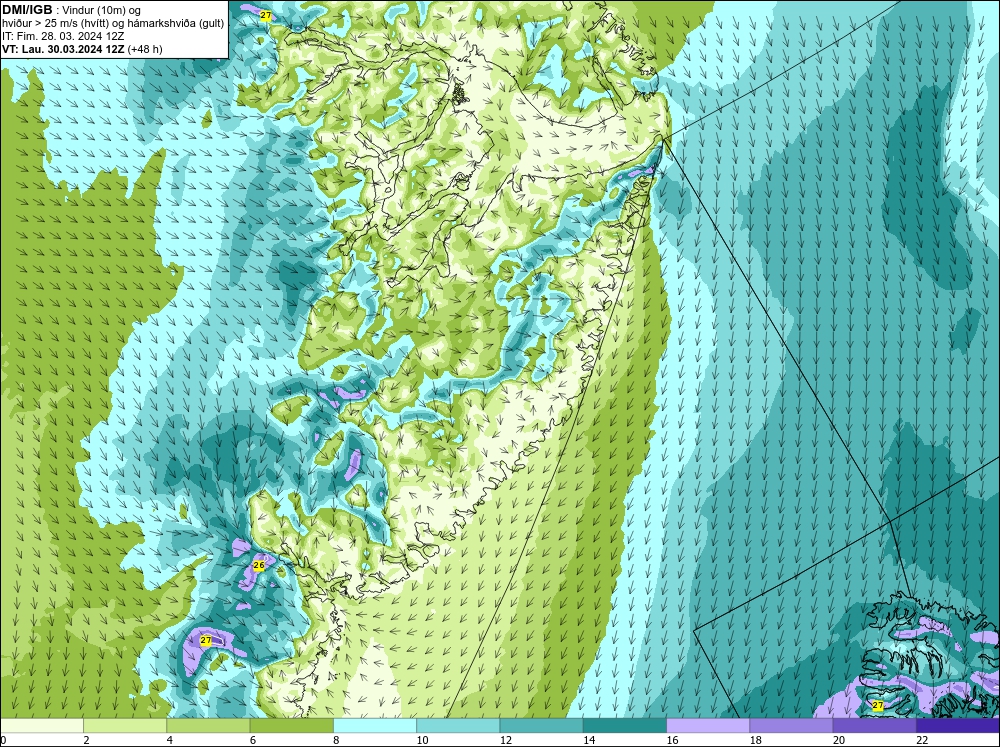
Task: Select the 'IT: Fim. 28. 03. 2024 12Z' line
Action: [63, 36]
